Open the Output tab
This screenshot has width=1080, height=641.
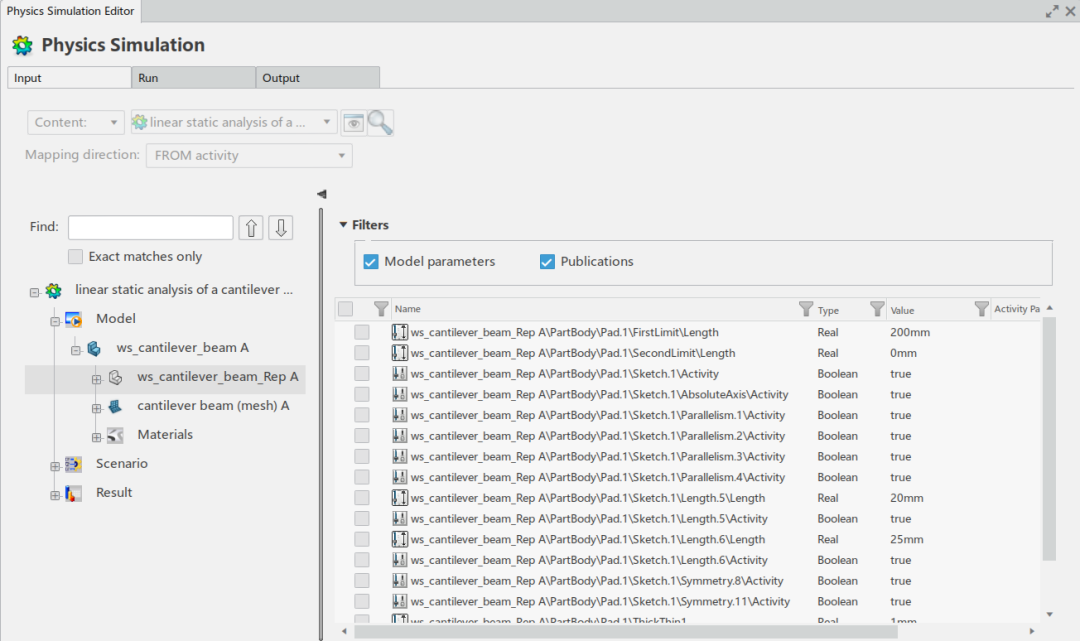[317, 78]
